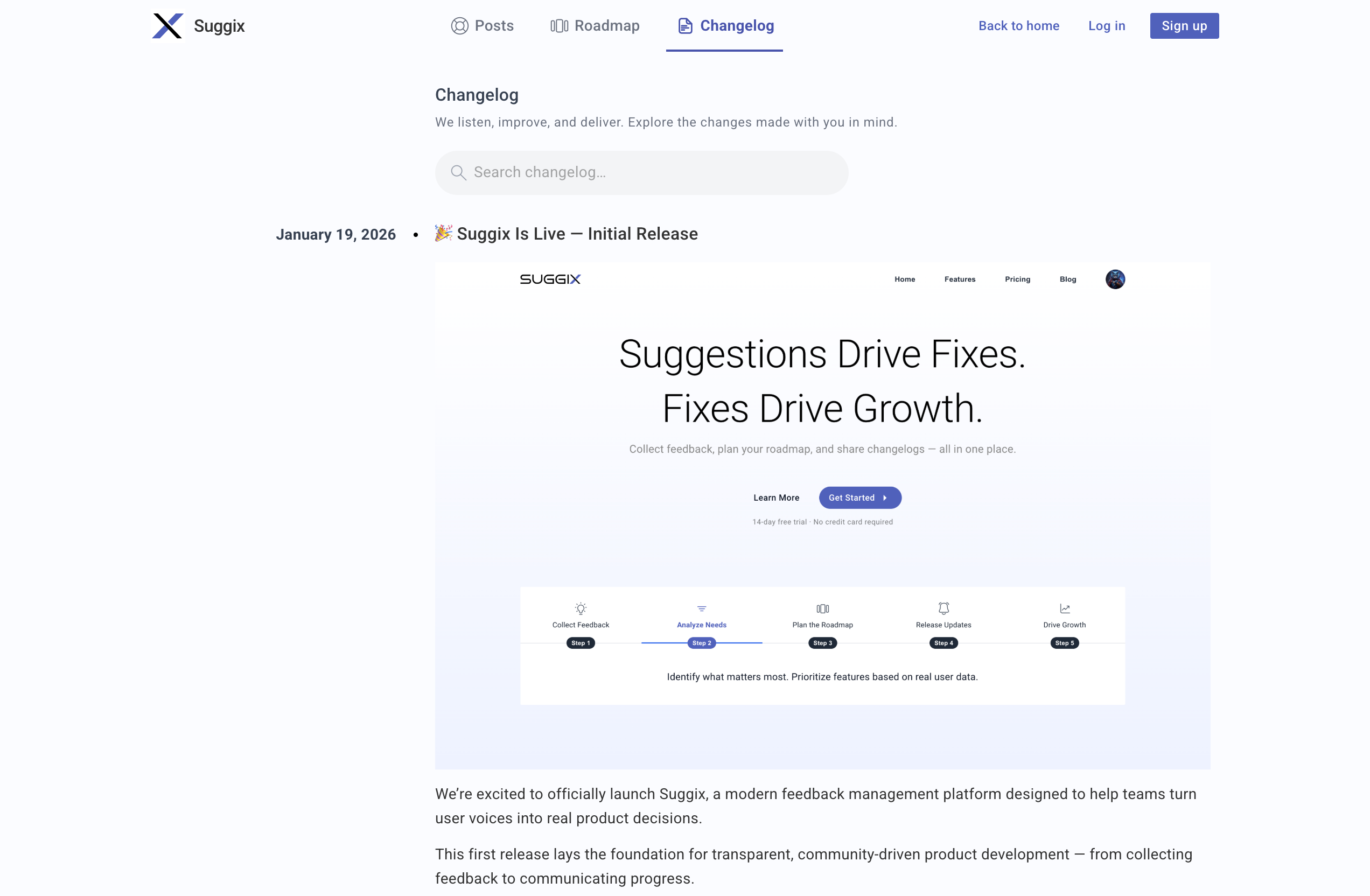
Task: Select the Changelog tab
Action: click(736, 26)
